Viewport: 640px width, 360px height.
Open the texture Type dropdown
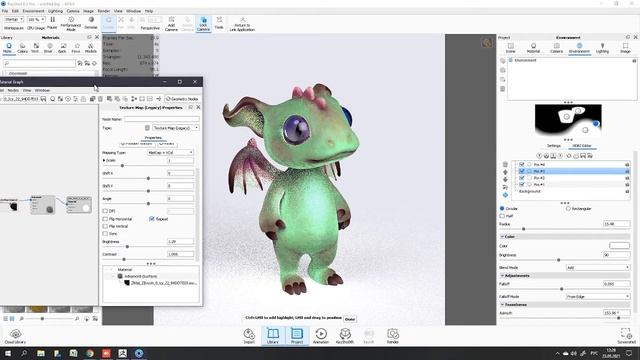click(176, 128)
